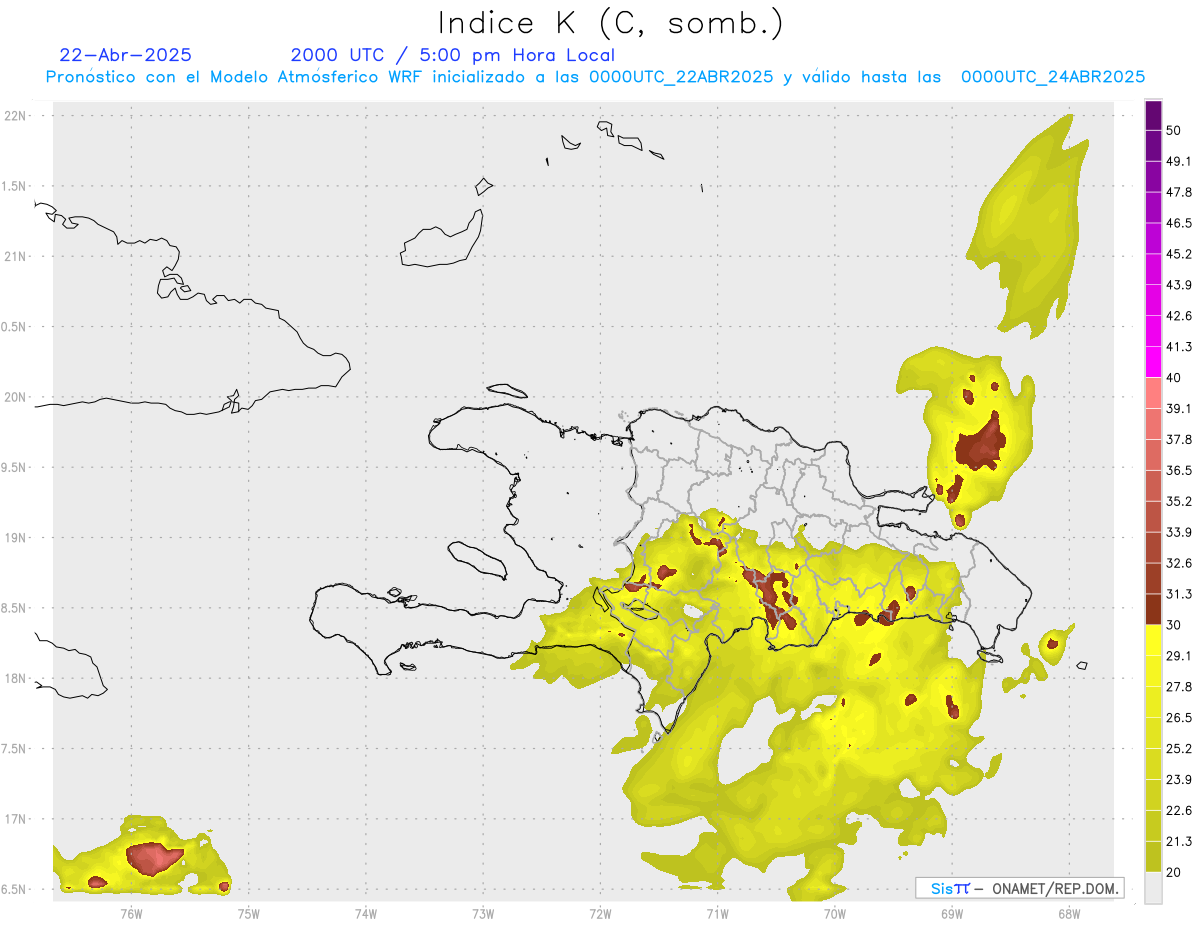
Task: Click the colorbar value "21.3"
Action: [1179, 842]
